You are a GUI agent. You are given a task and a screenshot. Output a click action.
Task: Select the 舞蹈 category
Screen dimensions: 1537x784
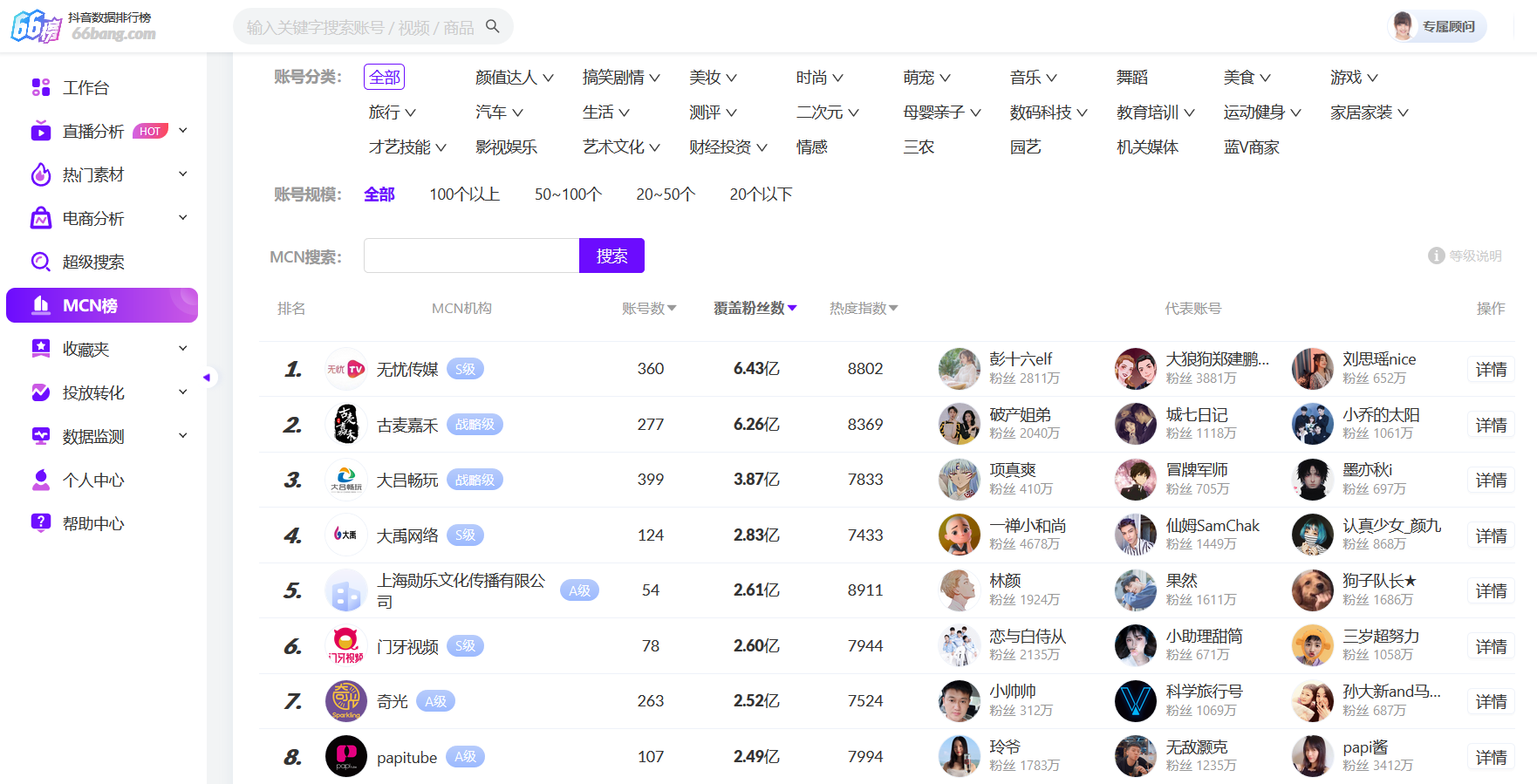tap(1132, 78)
